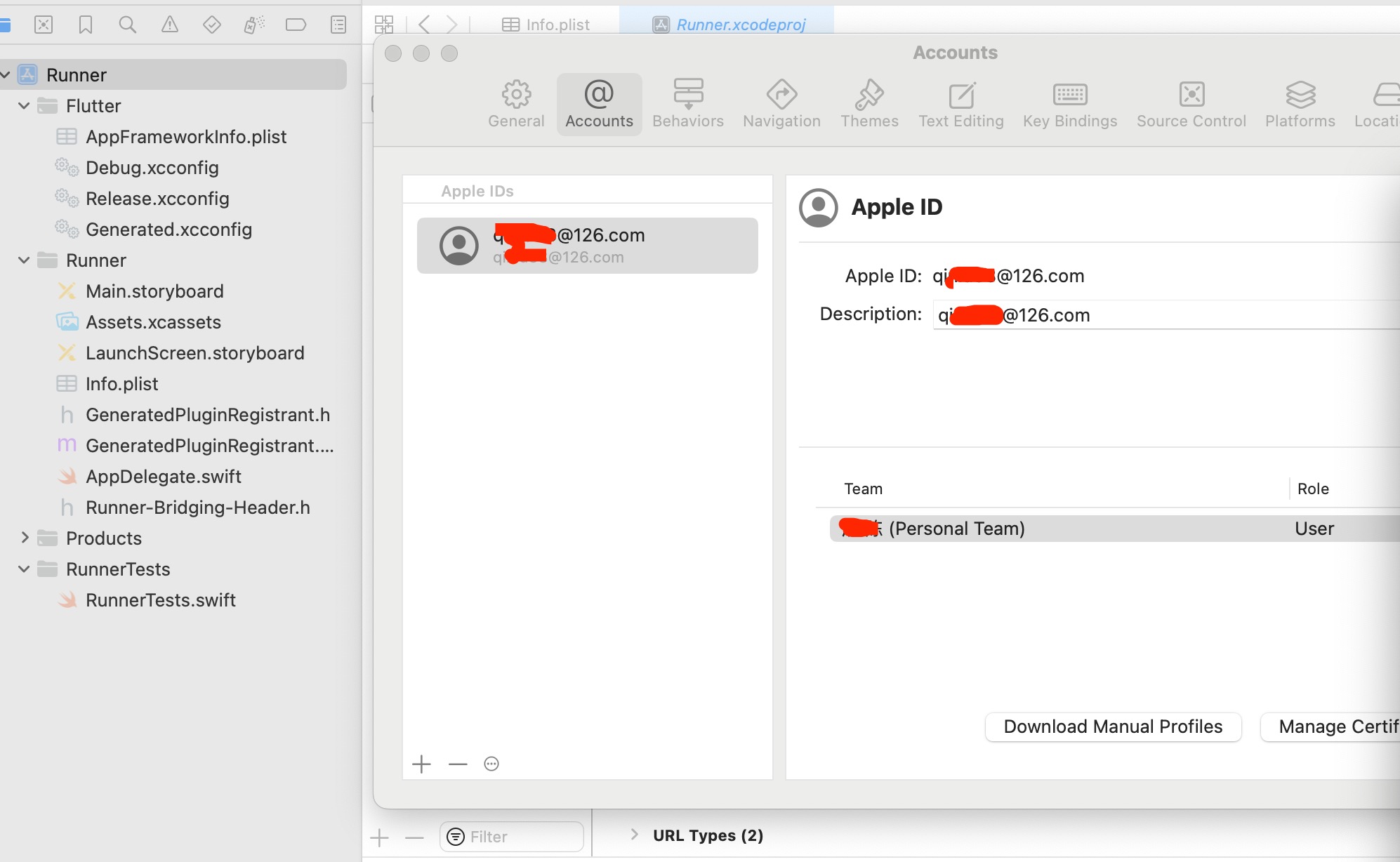Click the Team column header
This screenshot has width=1400, height=862.
(x=863, y=489)
